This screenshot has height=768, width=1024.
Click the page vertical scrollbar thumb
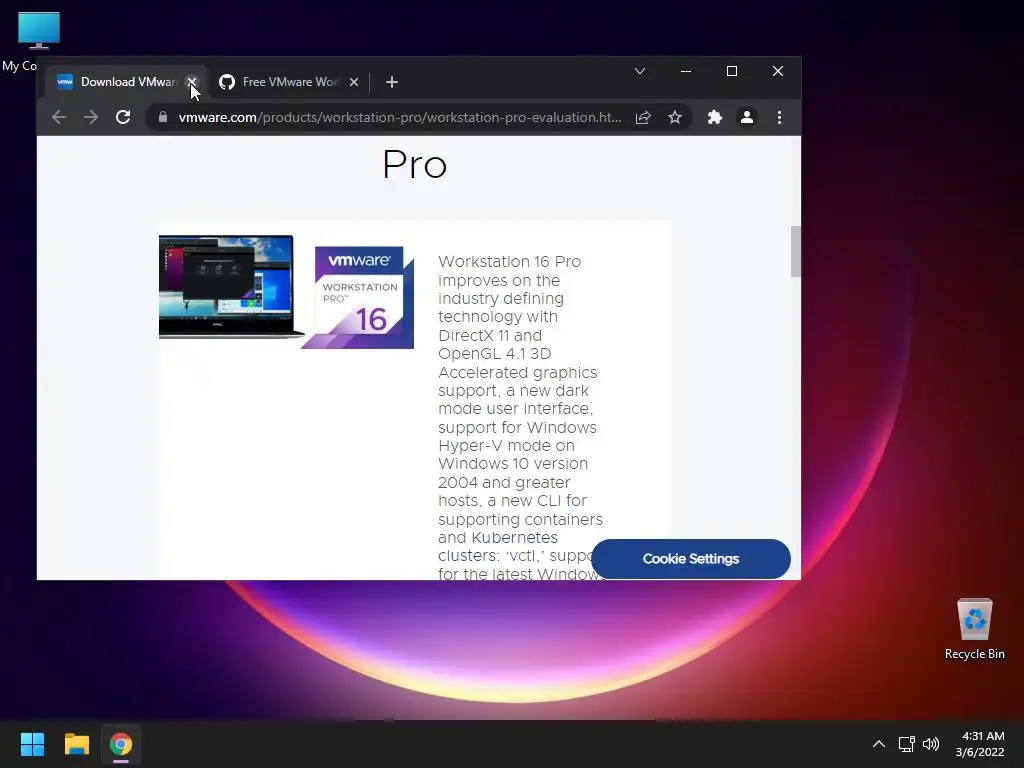point(795,251)
